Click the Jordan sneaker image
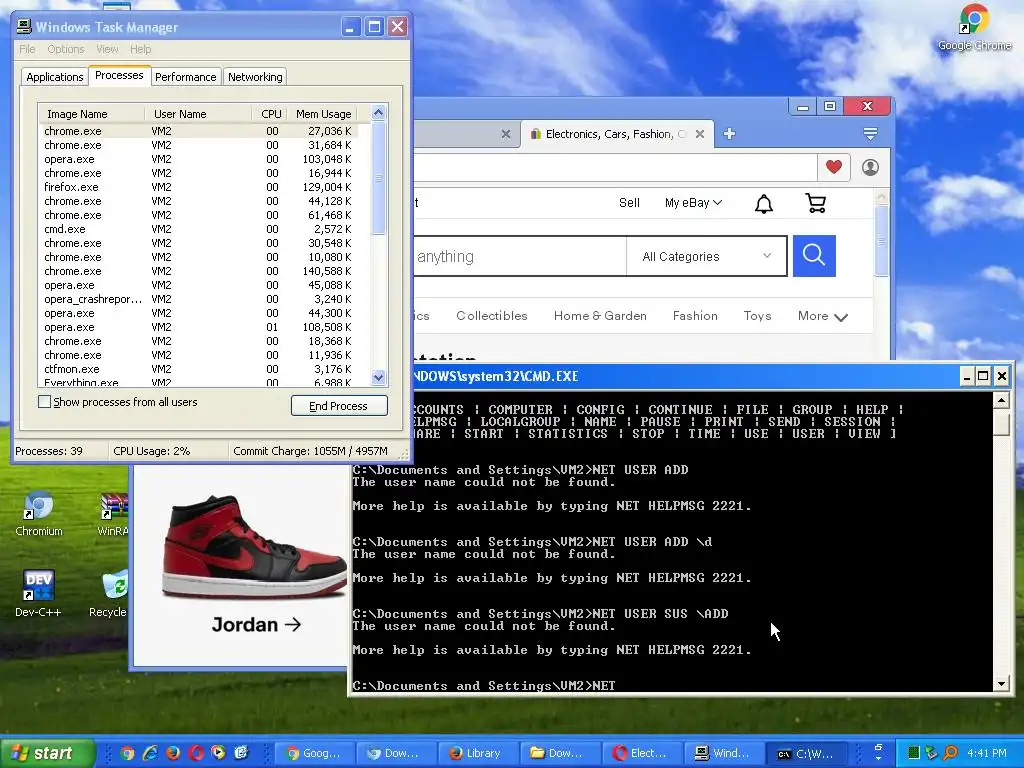Screen dimensions: 1024x768 coord(255,547)
